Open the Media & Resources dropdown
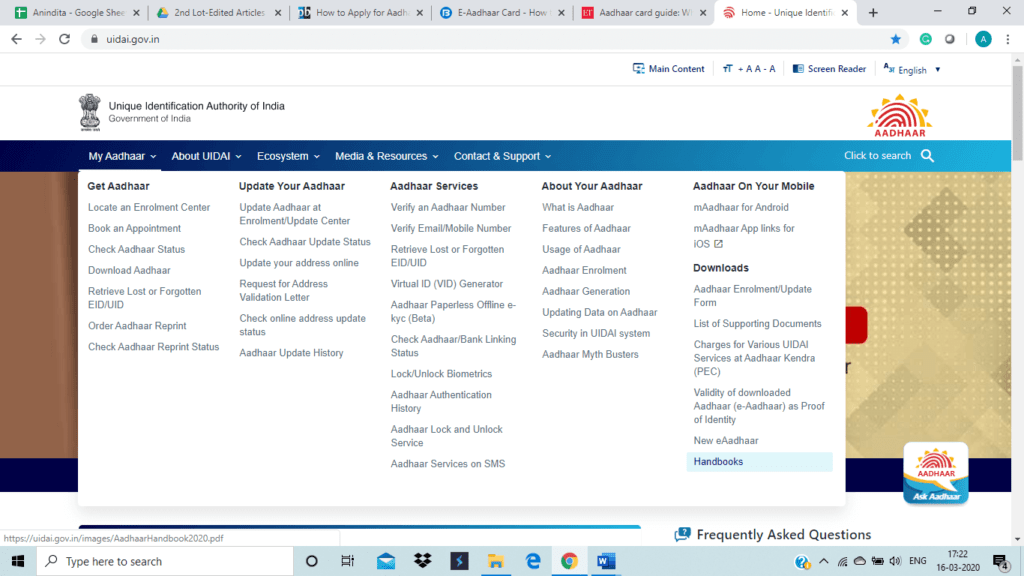 (386, 156)
